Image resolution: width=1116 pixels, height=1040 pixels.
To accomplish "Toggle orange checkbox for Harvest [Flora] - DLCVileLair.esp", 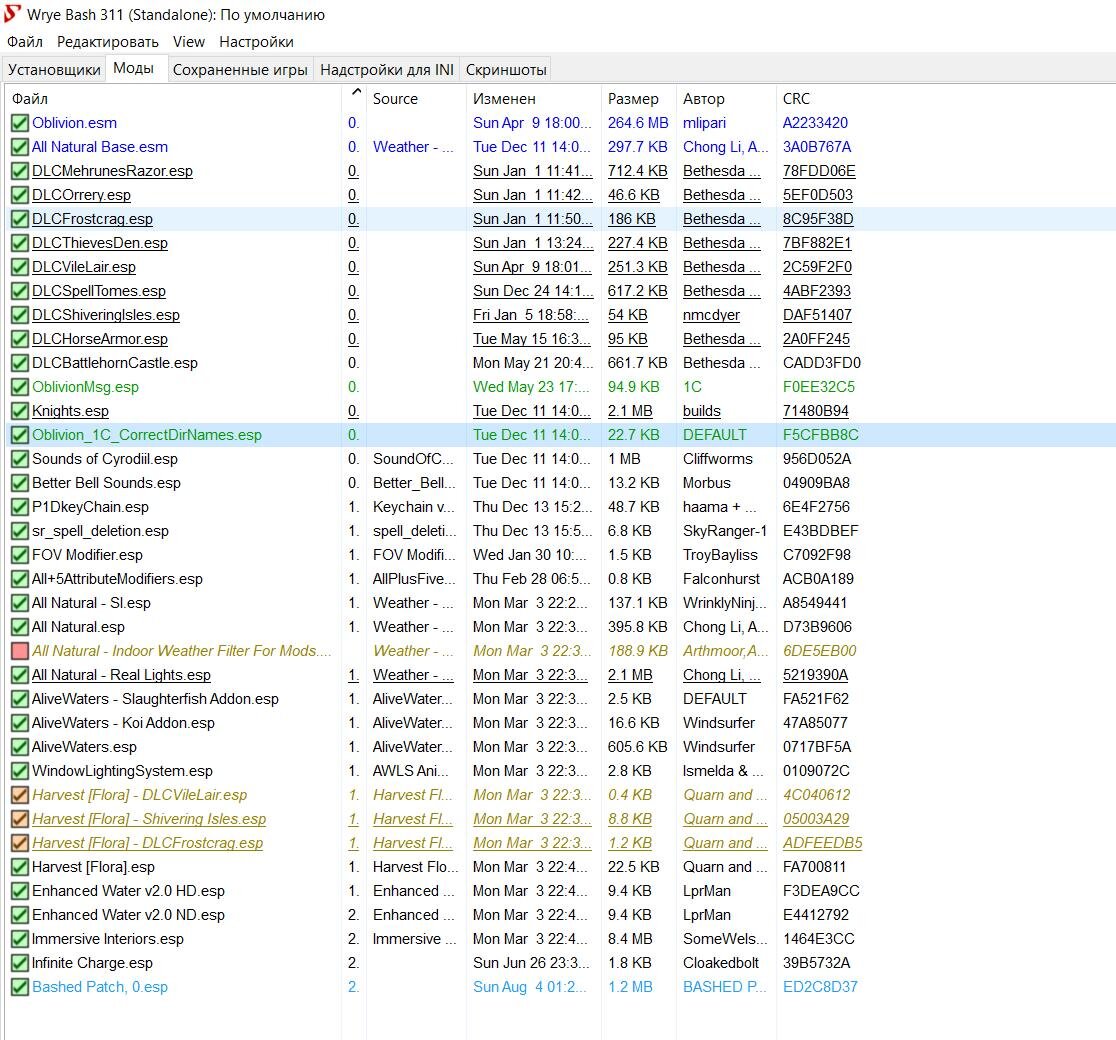I will coord(20,795).
